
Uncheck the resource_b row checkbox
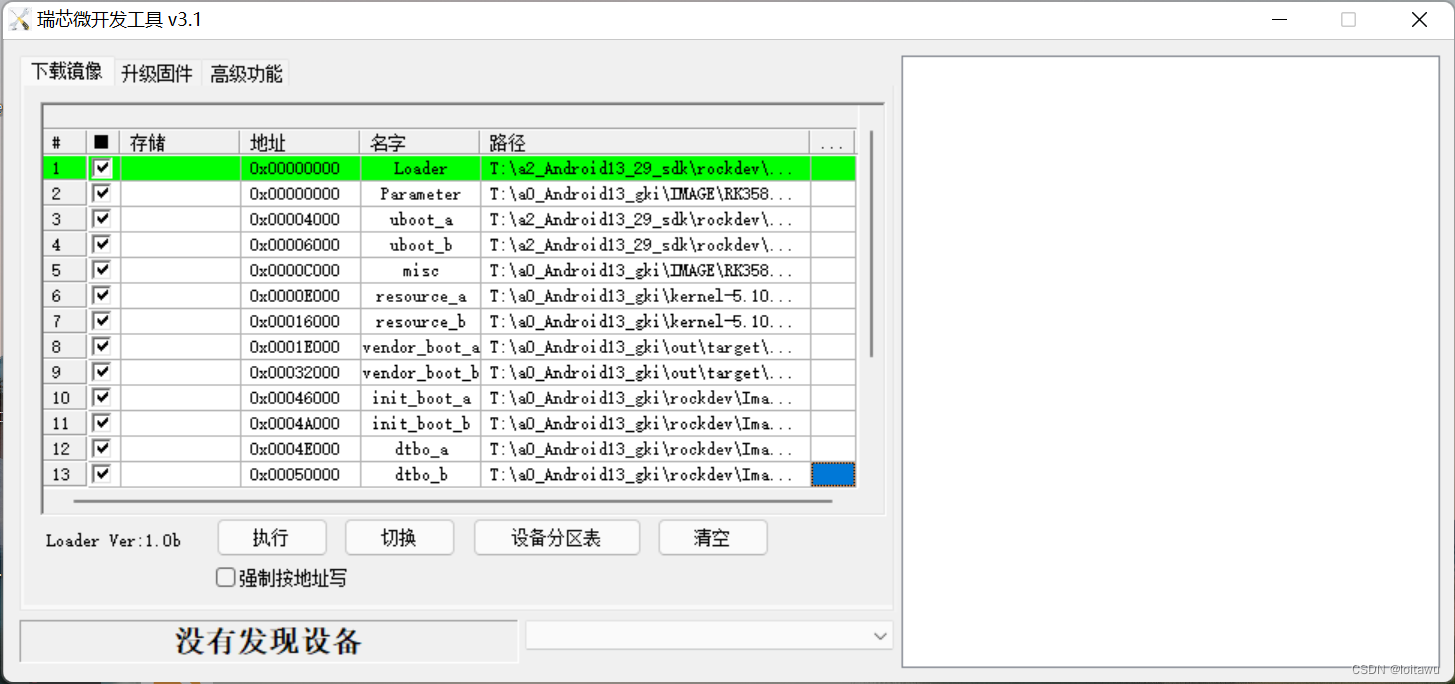click(x=102, y=321)
